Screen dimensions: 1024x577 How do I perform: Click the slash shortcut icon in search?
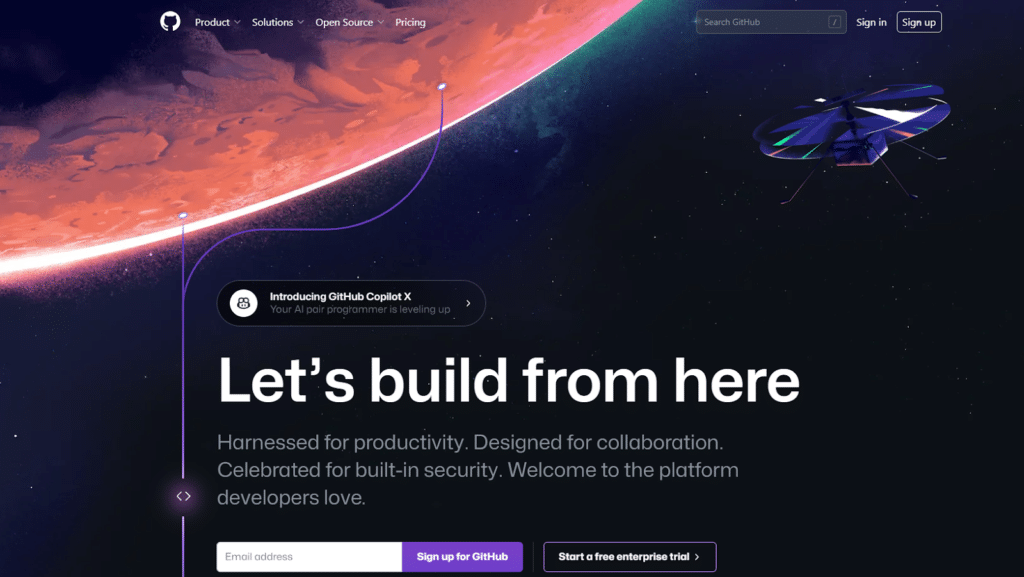835,22
